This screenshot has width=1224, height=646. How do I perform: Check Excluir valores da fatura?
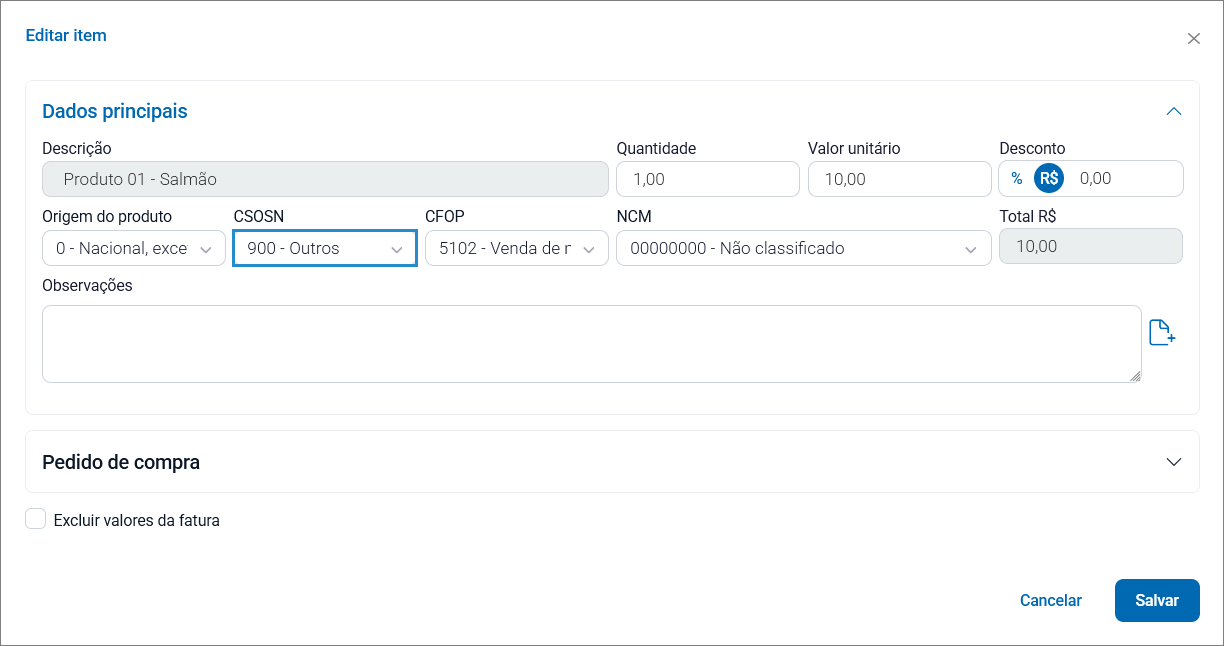(x=36, y=519)
